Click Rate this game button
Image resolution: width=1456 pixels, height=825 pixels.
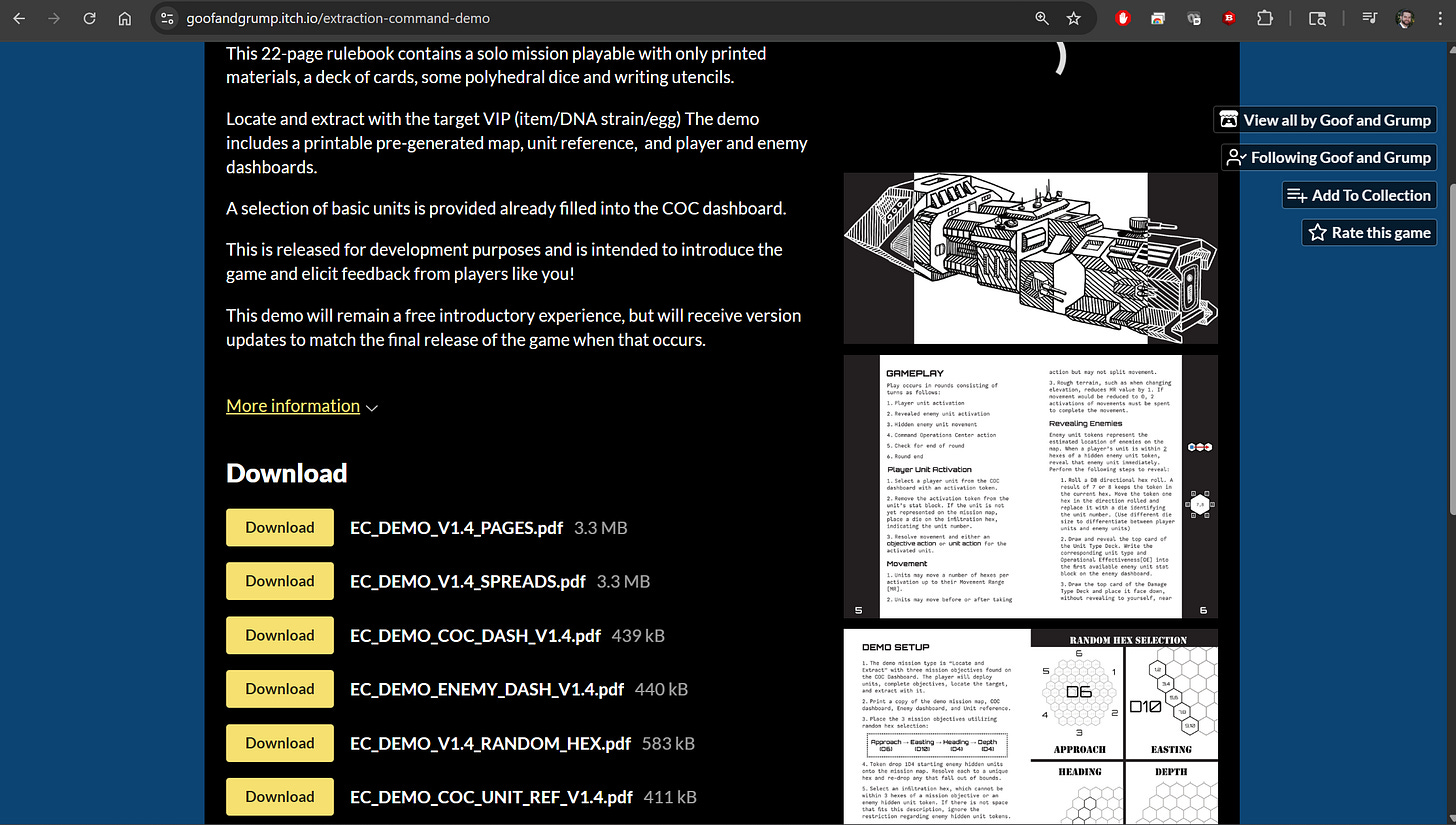point(1370,232)
